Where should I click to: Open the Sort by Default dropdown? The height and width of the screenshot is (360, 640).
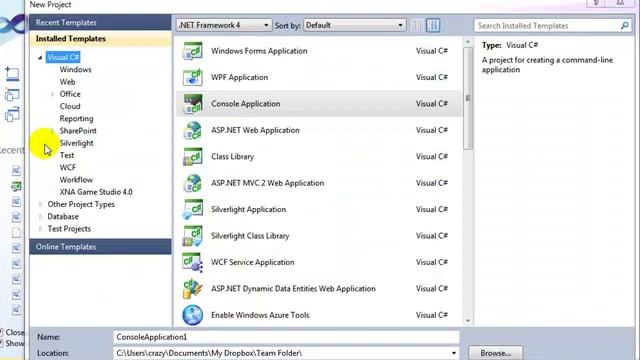355,25
